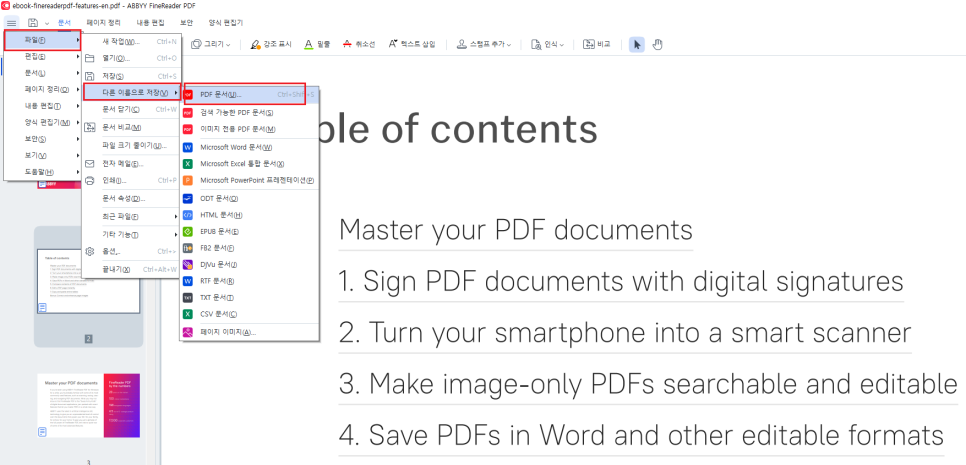
Task: Click the compare icon beside 문서 비교(M)
Action: tap(90, 127)
